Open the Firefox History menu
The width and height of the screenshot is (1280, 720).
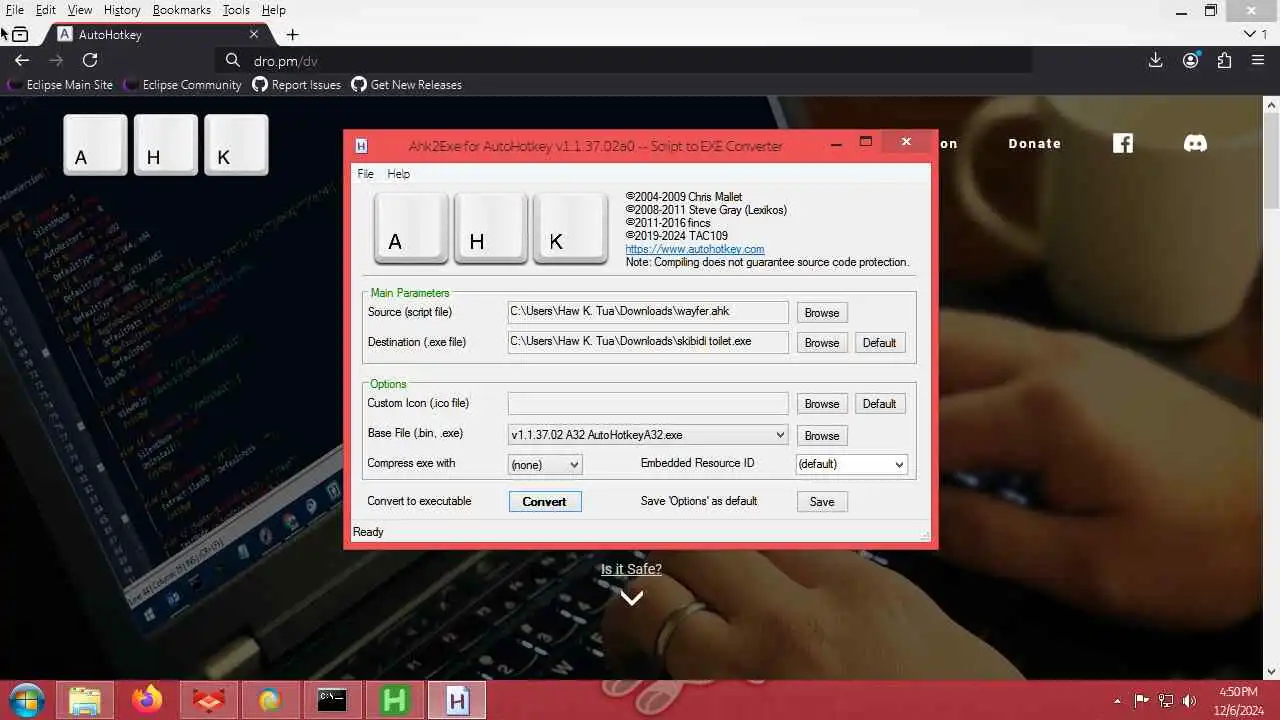coord(122,10)
